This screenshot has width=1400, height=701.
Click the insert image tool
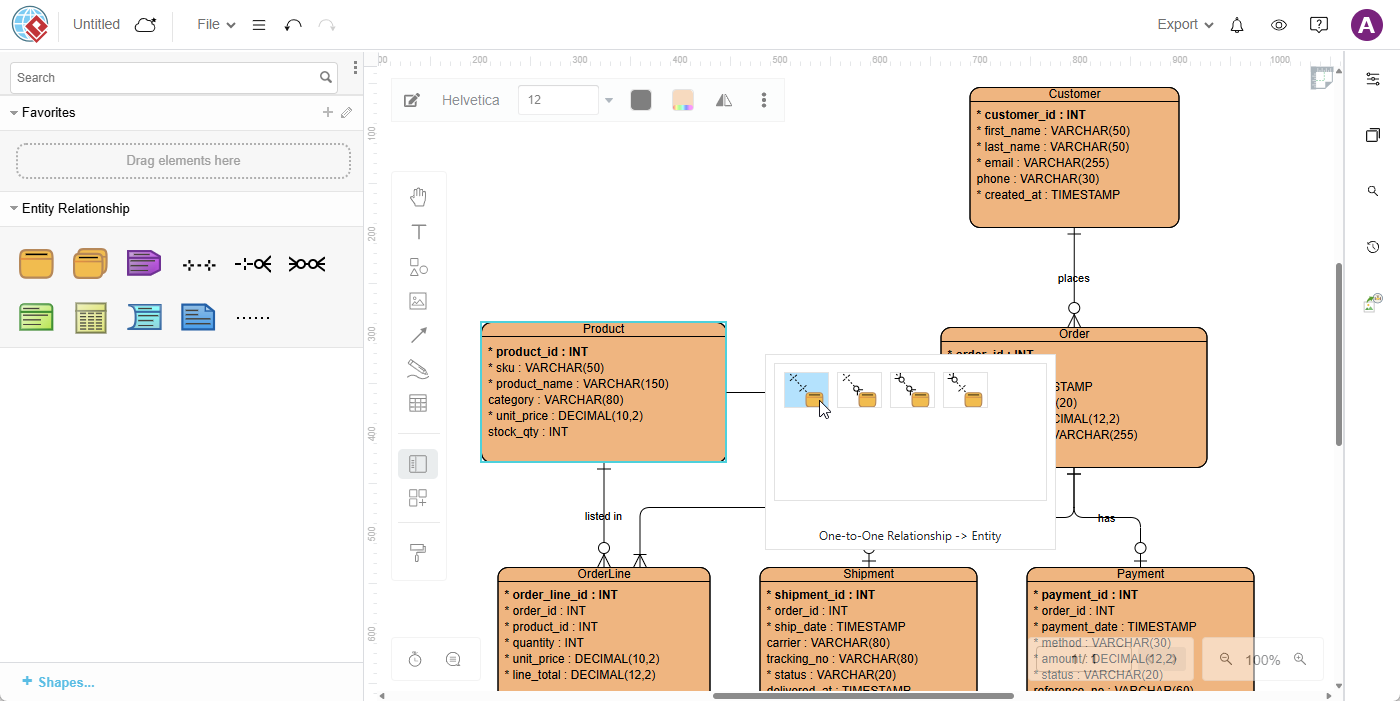pyautogui.click(x=418, y=301)
